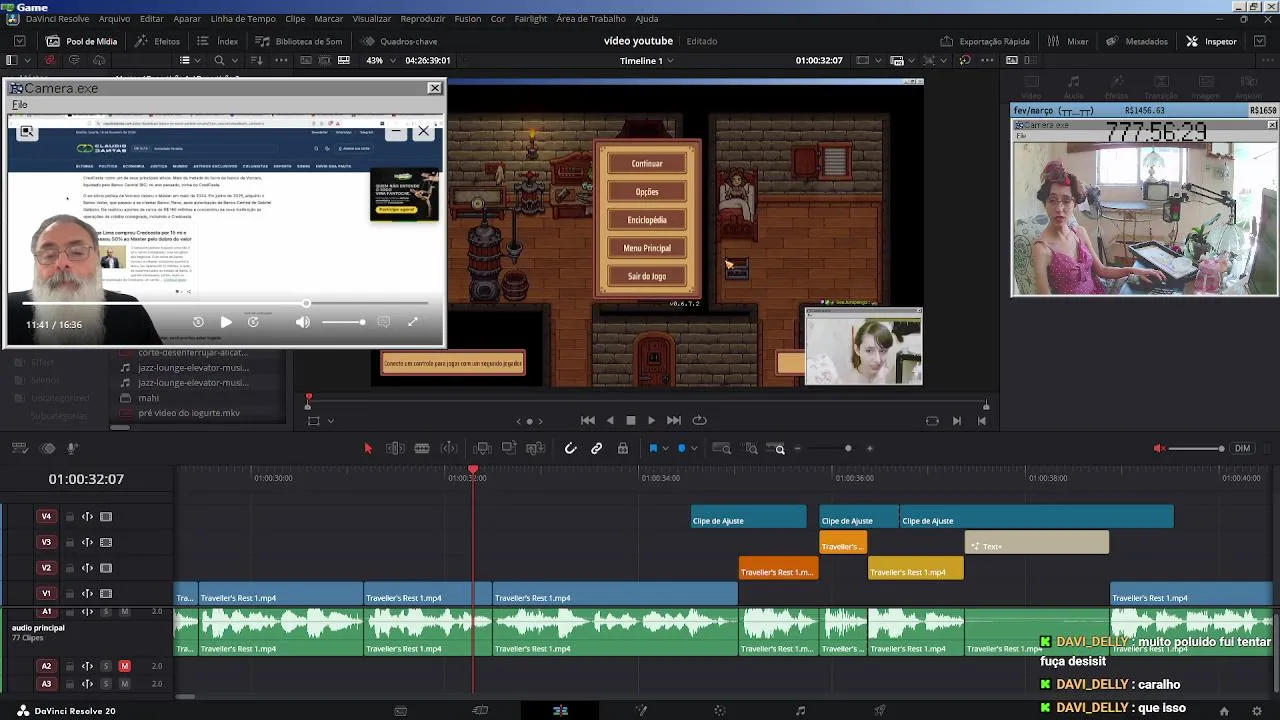This screenshot has width=1280, height=720.
Task: Open the Media page icon
Action: [x=400, y=711]
